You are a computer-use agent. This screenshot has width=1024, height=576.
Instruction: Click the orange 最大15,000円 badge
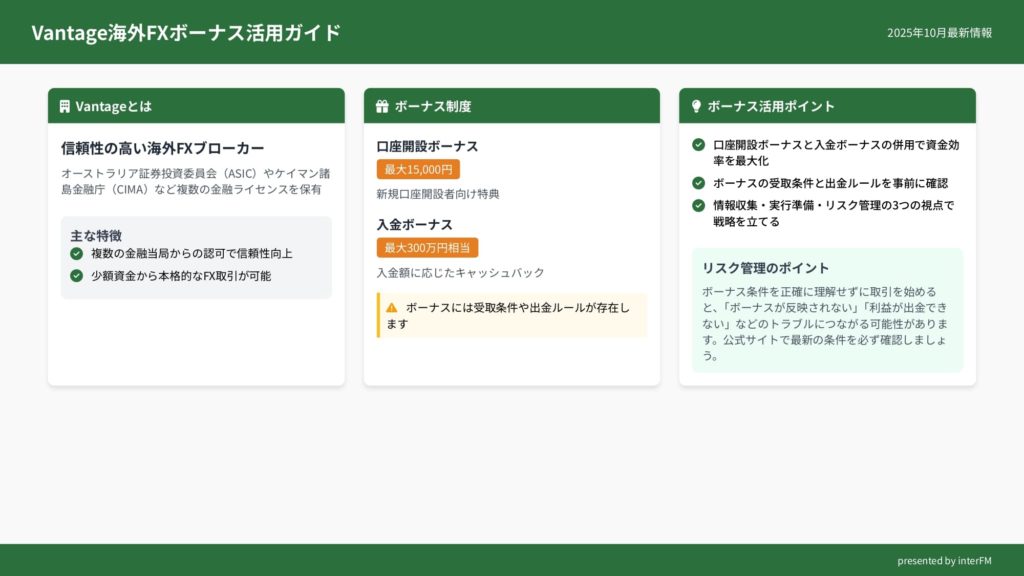pyautogui.click(x=418, y=170)
